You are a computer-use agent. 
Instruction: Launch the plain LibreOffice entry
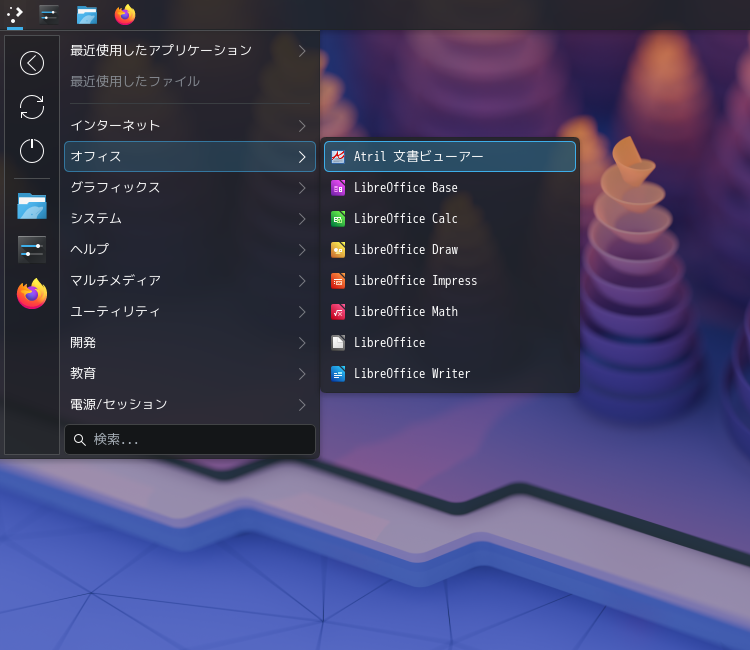coord(450,342)
